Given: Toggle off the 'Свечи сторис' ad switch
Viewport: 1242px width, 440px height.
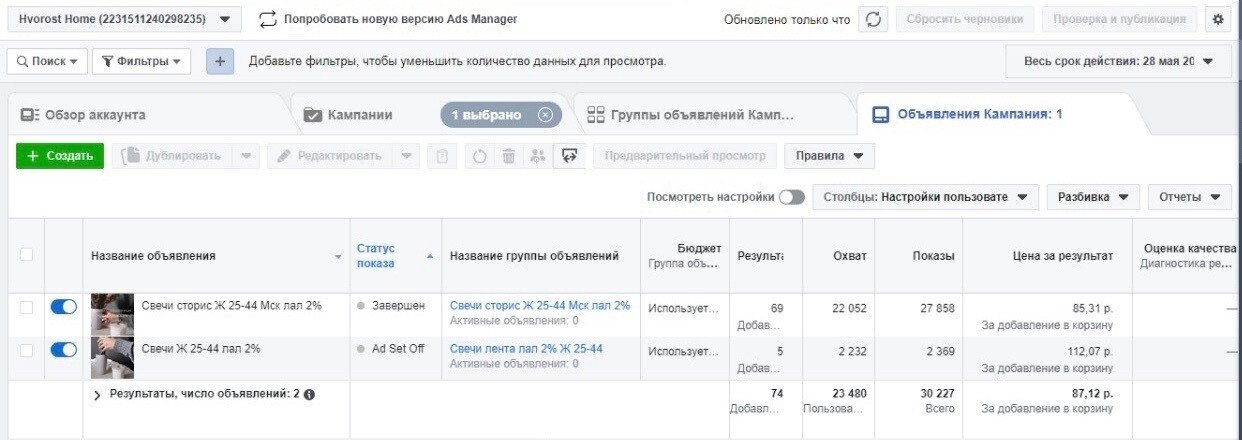Looking at the screenshot, I should (x=63, y=307).
